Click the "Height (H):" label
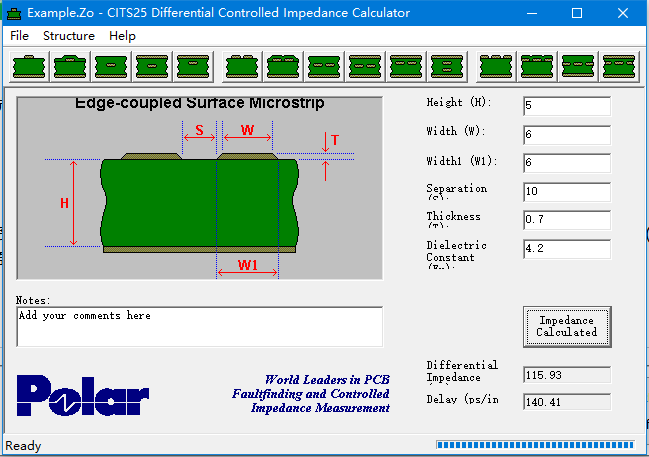This screenshot has height=457, width=649. [459, 102]
